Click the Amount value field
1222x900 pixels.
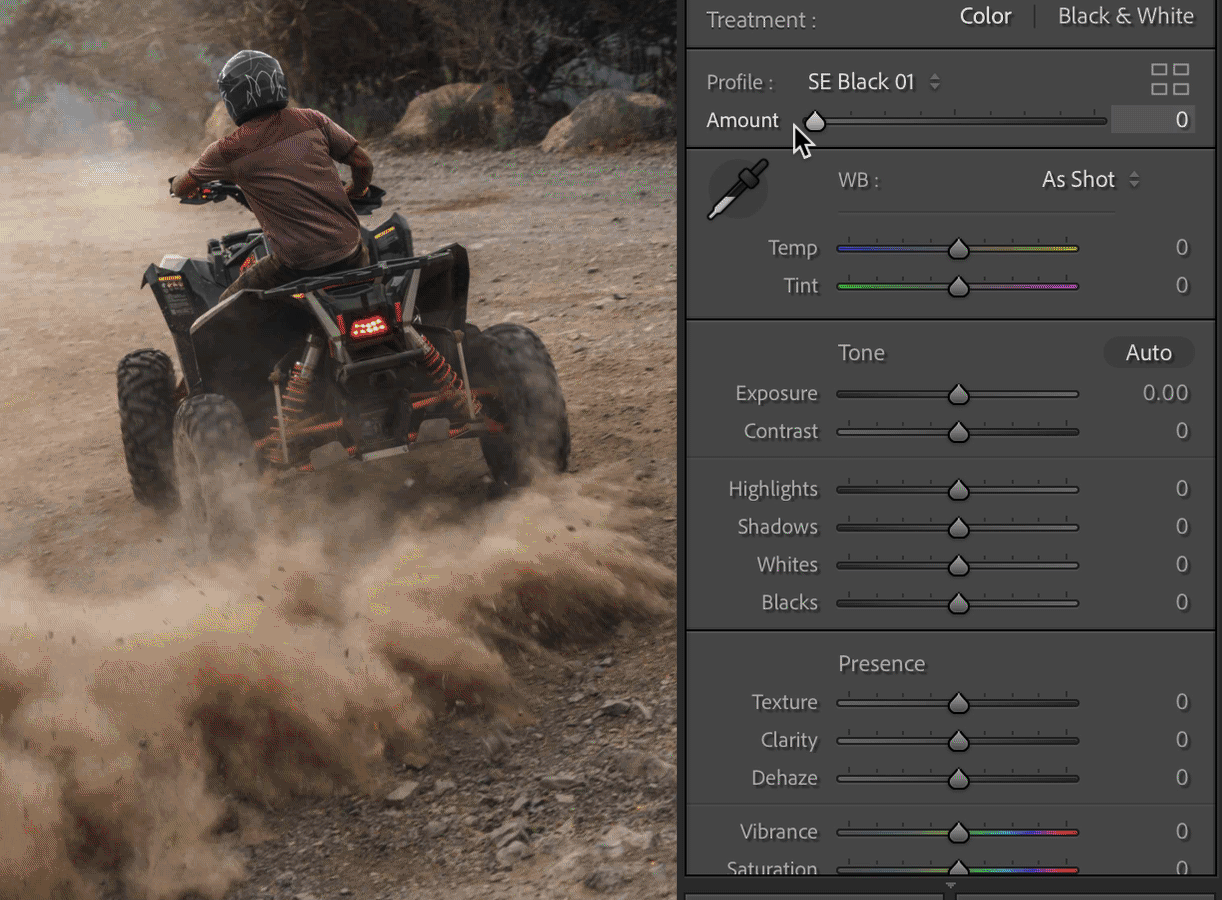pyautogui.click(x=1152, y=120)
